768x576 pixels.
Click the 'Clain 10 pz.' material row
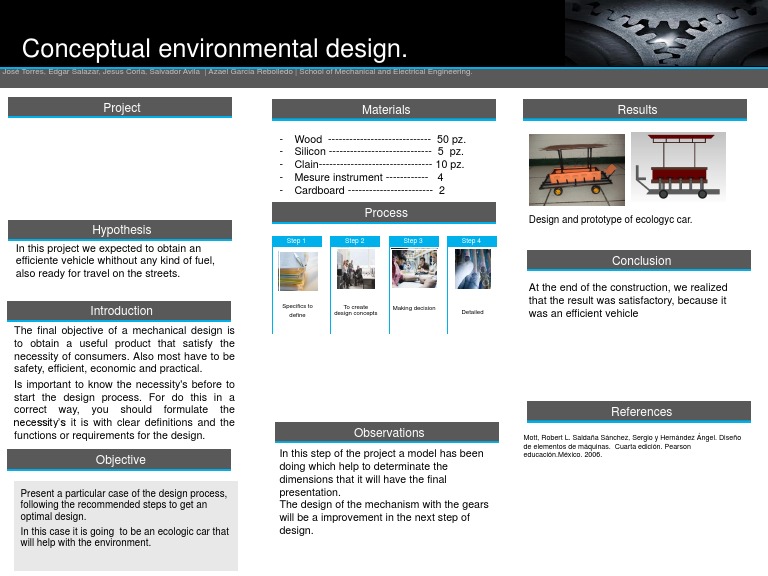pos(372,164)
